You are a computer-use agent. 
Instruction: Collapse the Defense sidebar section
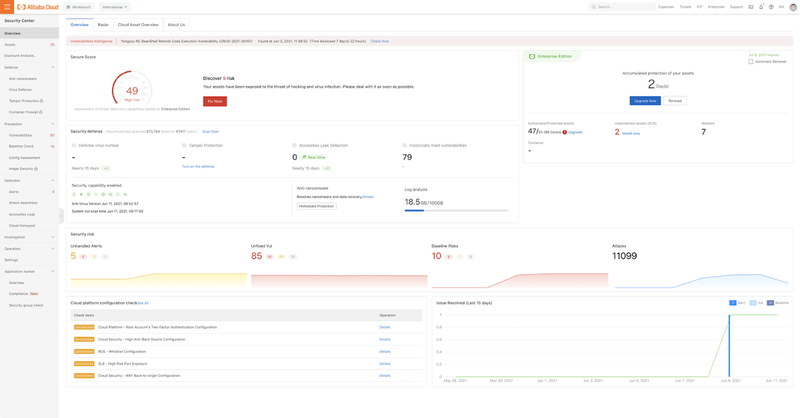click(x=53, y=67)
